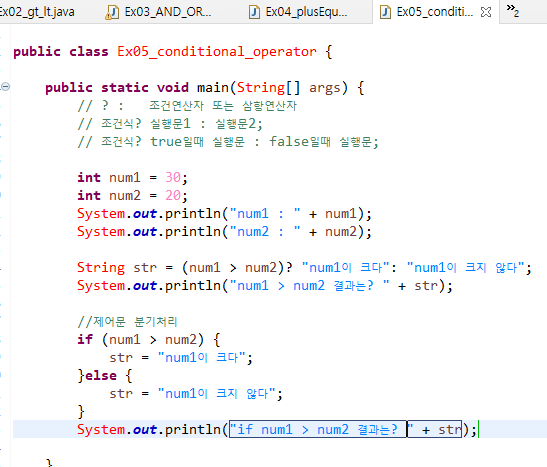Click the 'void' keyword in main signature
Image resolution: width=547 pixels, height=467 pixels.
point(173,87)
